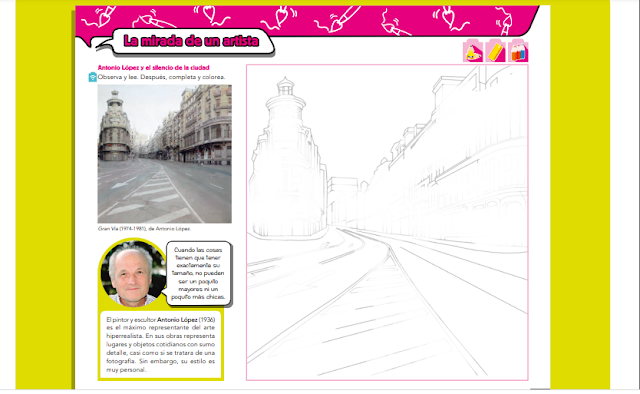640x394 pixels.
Task: Click the colored pencils material icon
Action: [x=518, y=51]
